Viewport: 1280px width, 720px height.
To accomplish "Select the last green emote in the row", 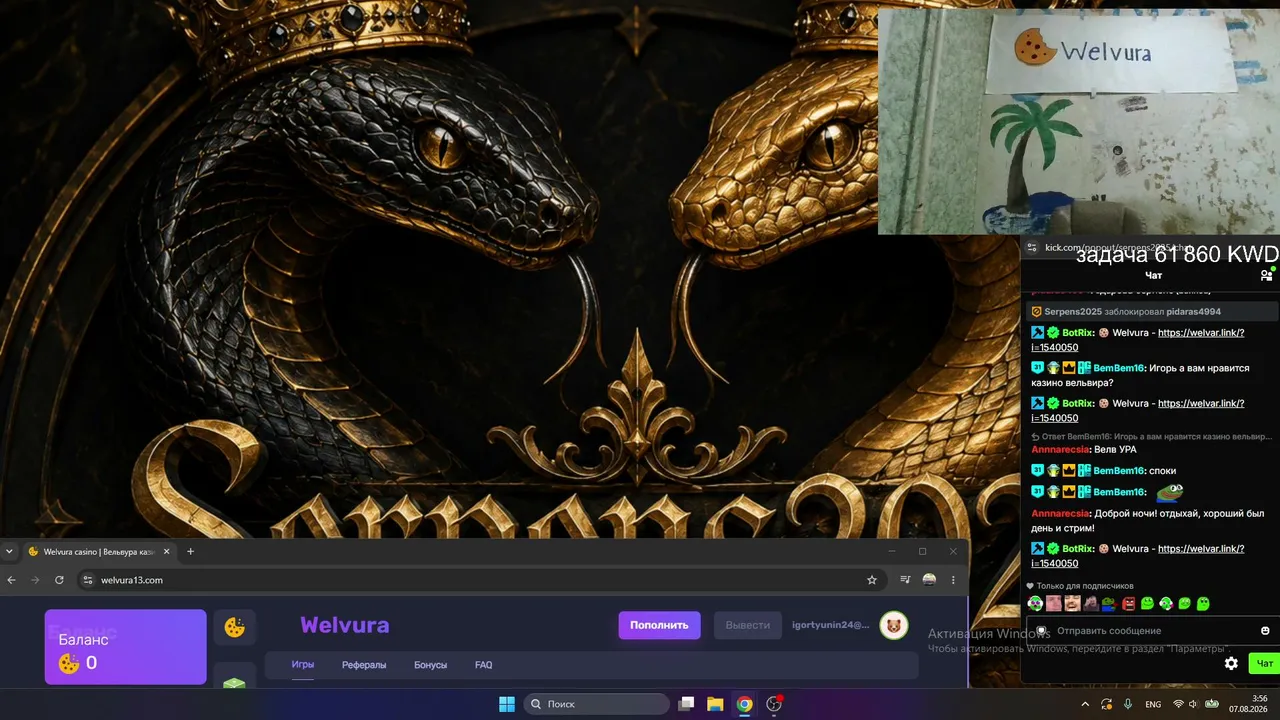I will click(x=1203, y=604).
